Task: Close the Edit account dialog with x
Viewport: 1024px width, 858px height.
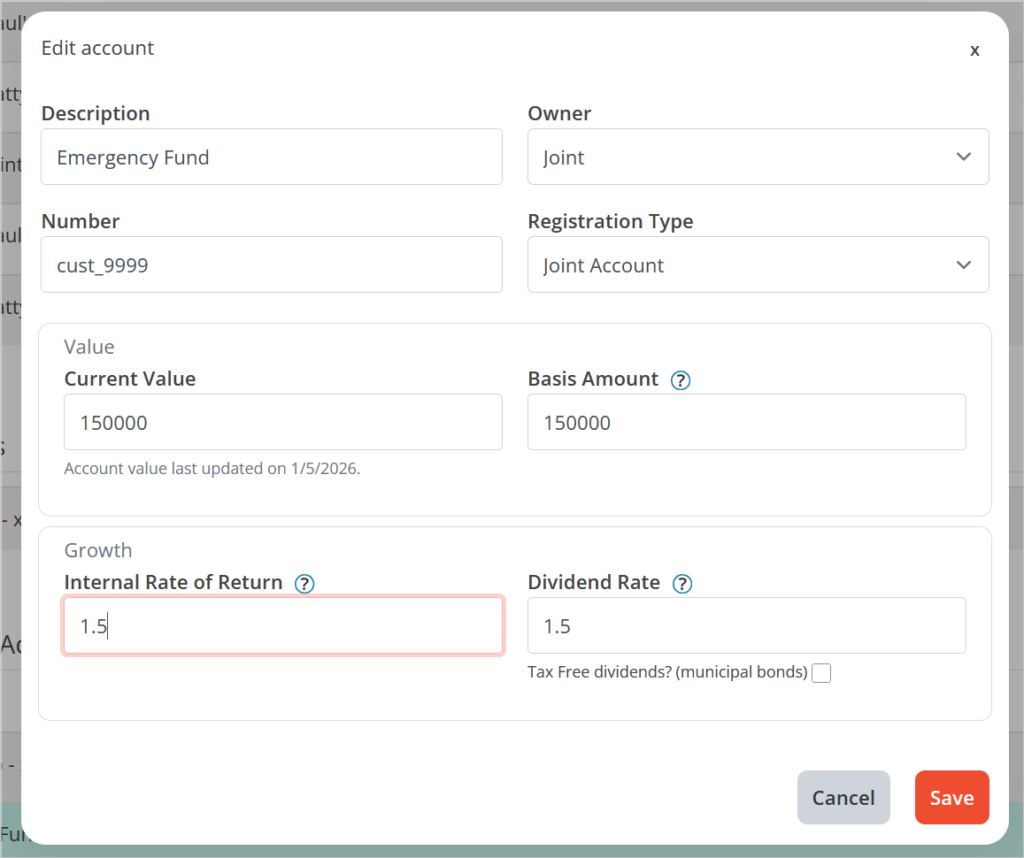Action: [x=974, y=50]
